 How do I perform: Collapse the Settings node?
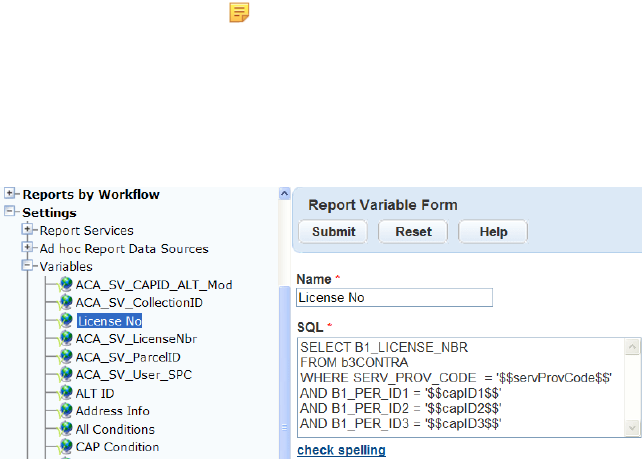tap(9, 211)
